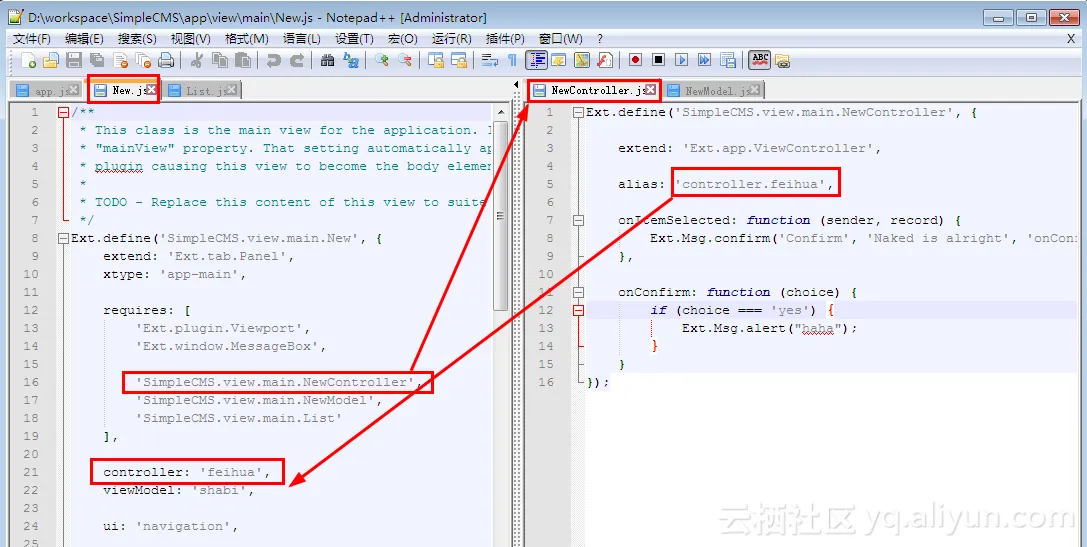Open the 宏(O) menu
Screen dimensions: 1087x547
click(x=402, y=39)
